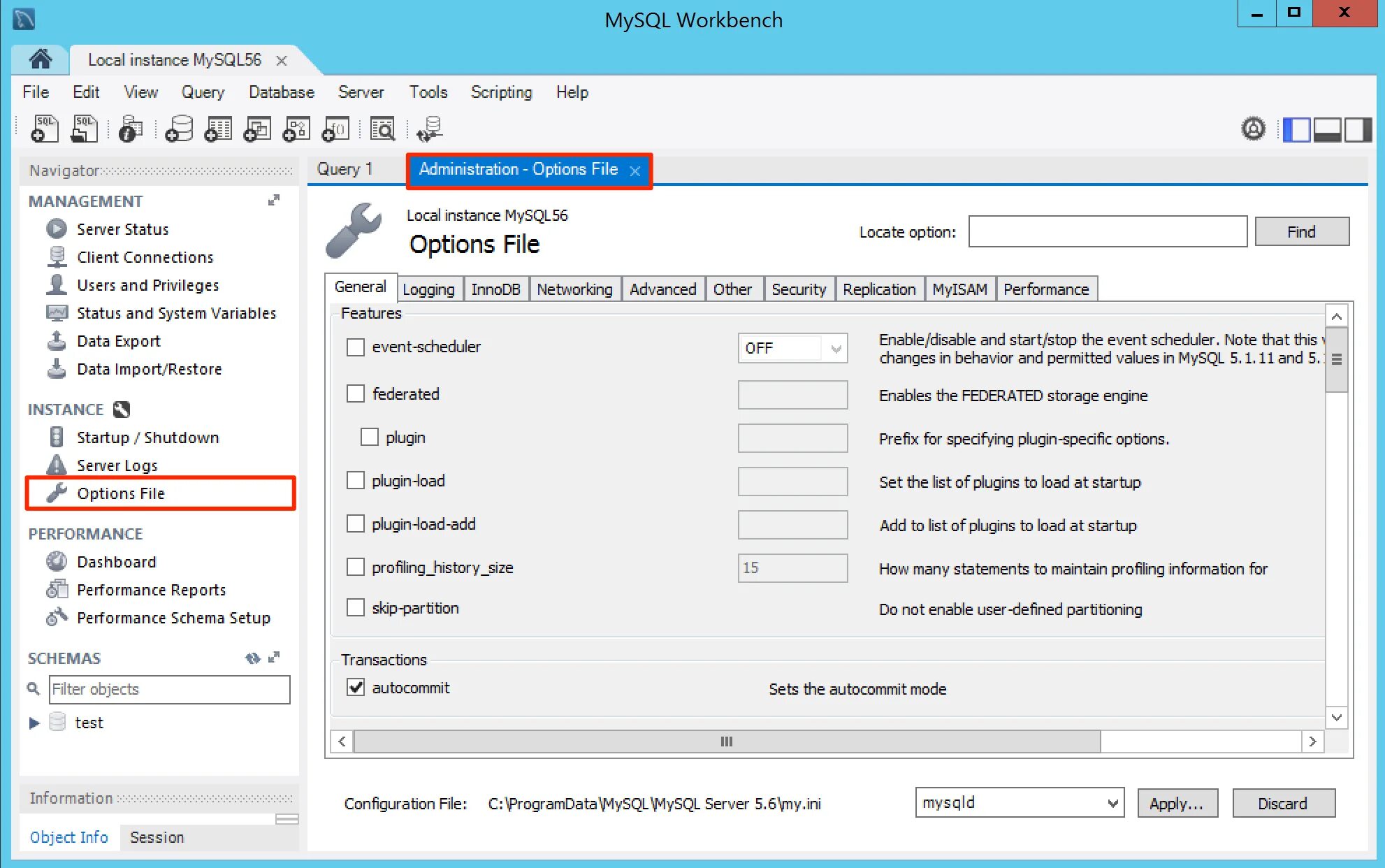Enable the event-scheduler checkbox
The width and height of the screenshot is (1385, 868).
pyautogui.click(x=356, y=347)
